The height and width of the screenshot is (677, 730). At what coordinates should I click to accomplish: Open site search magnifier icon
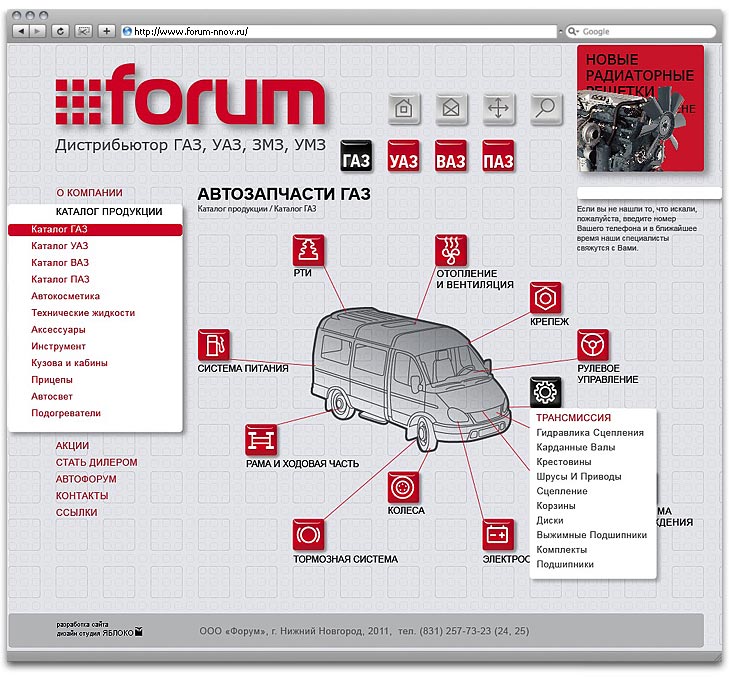point(546,108)
